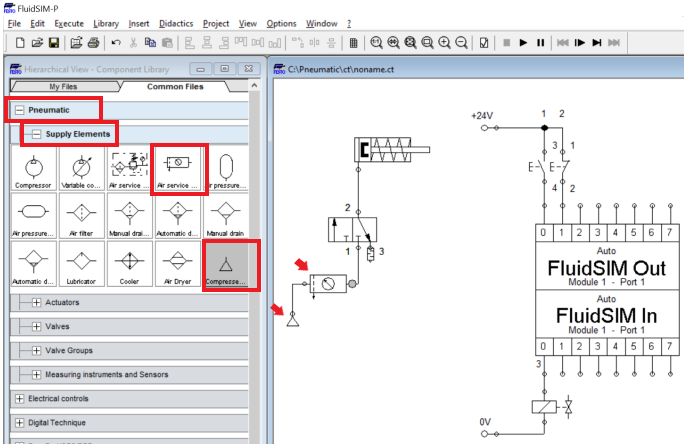Expand the Electrical controls node
This screenshot has width=684, height=444.
(x=19, y=399)
